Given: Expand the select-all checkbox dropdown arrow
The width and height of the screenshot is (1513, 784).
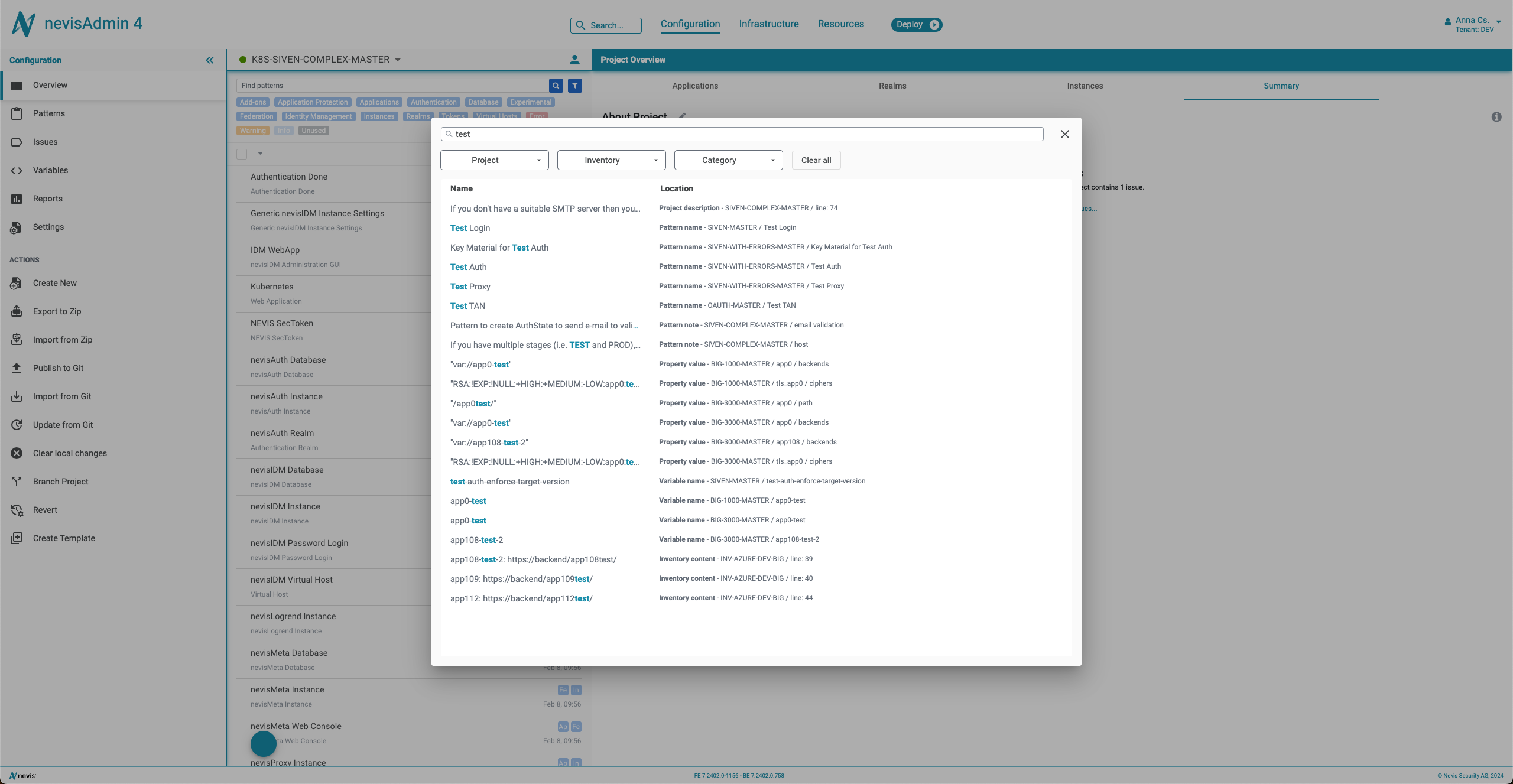Looking at the screenshot, I should coord(260,154).
